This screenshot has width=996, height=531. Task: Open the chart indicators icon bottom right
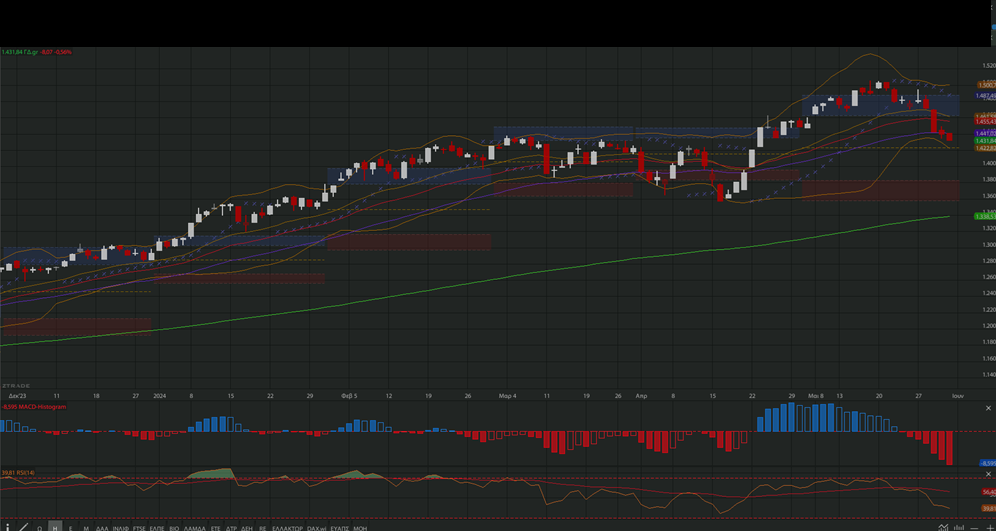(x=943, y=527)
